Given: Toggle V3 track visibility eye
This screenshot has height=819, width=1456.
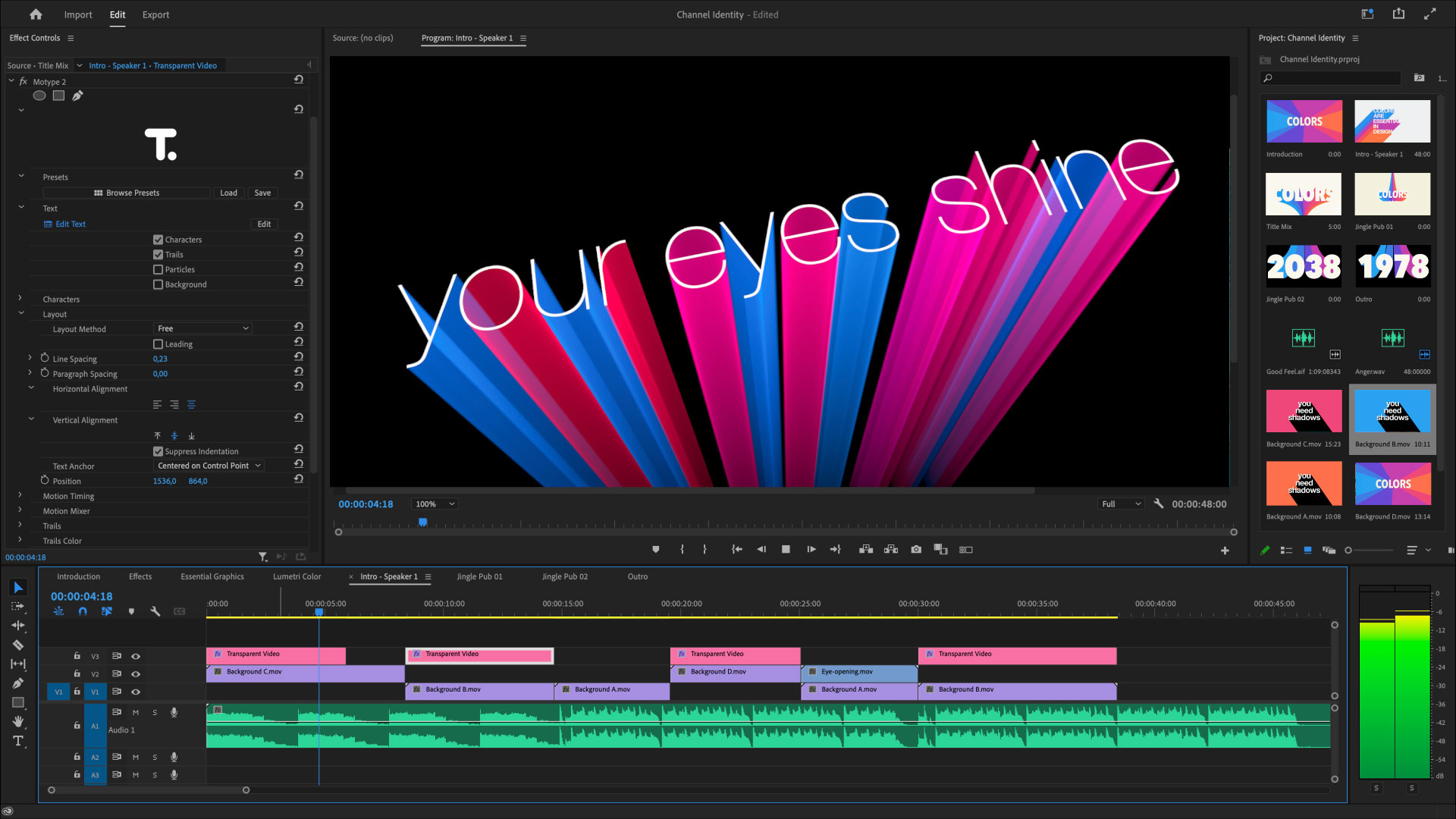Looking at the screenshot, I should (x=136, y=657).
